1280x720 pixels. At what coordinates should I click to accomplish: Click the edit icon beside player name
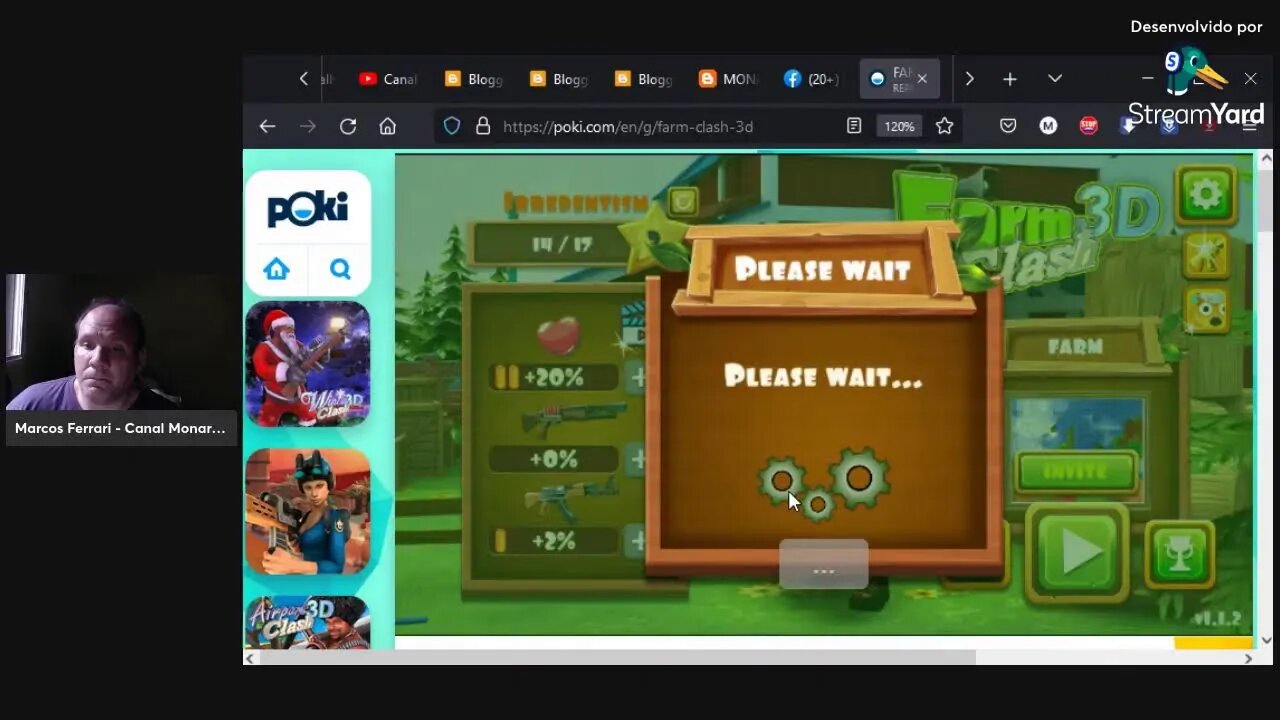683,202
